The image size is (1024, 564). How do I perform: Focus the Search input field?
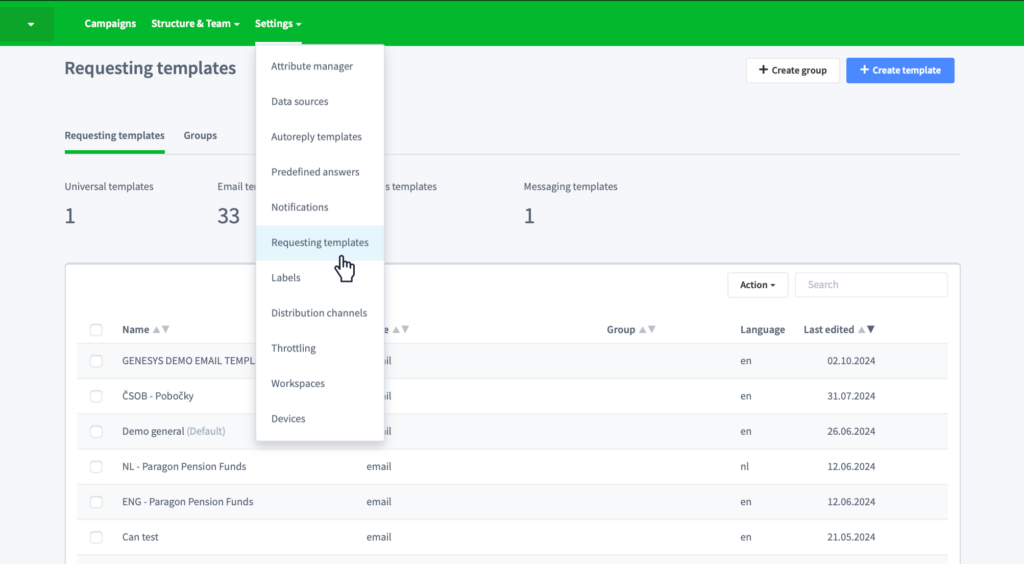[x=871, y=285]
